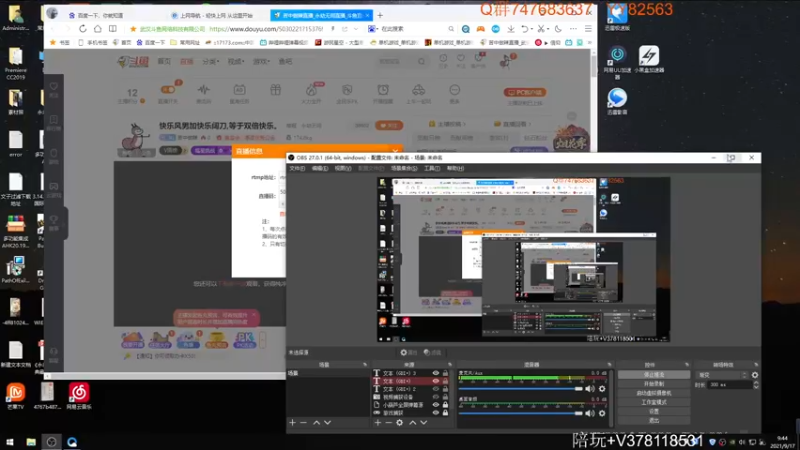Image resolution: width=800 pixels, height=450 pixels.
Task: Toggle lock on 文本 (GDI+) 2 source
Action: point(445,389)
